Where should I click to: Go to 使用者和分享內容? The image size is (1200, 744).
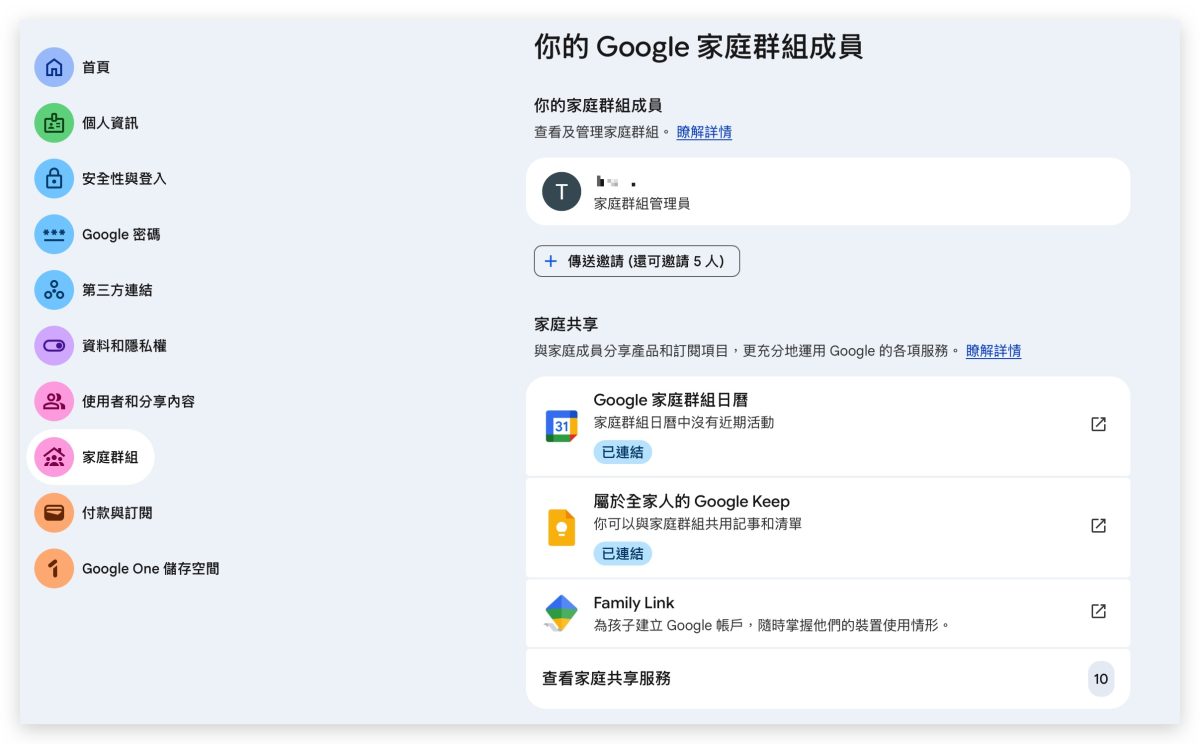click(x=138, y=401)
